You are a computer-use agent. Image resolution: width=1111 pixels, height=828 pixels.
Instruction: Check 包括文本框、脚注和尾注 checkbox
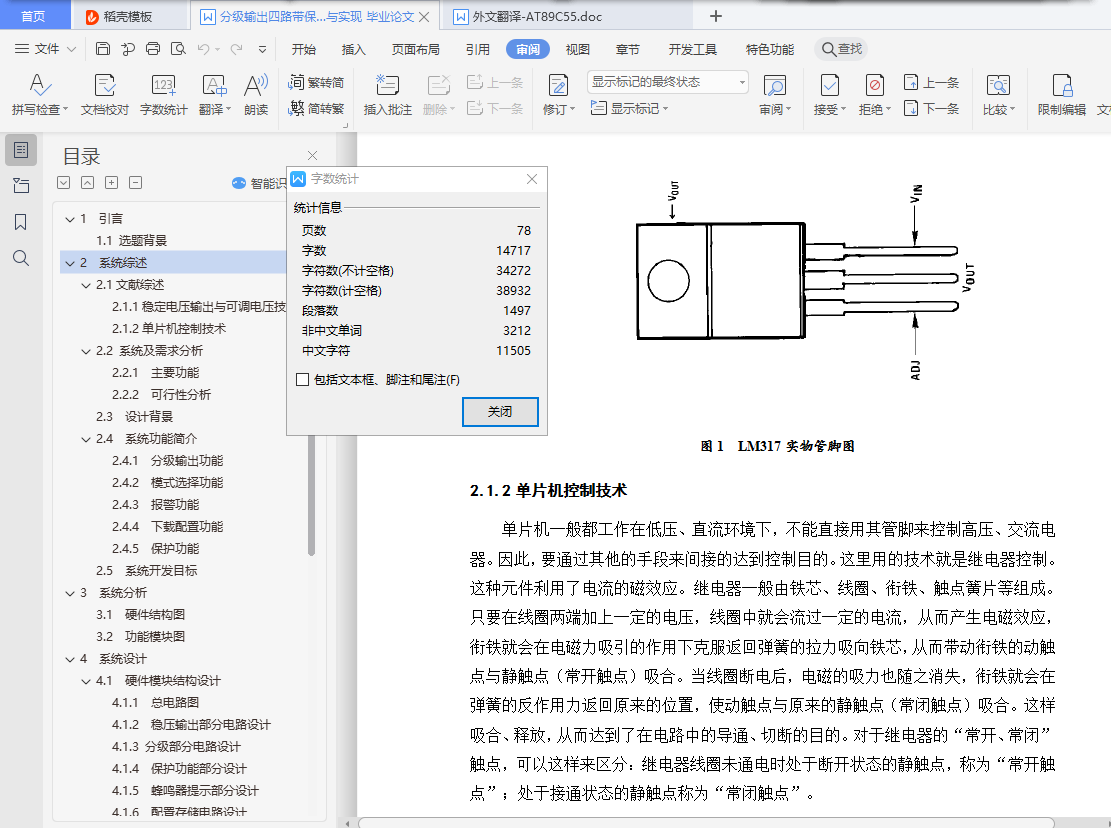pos(303,380)
